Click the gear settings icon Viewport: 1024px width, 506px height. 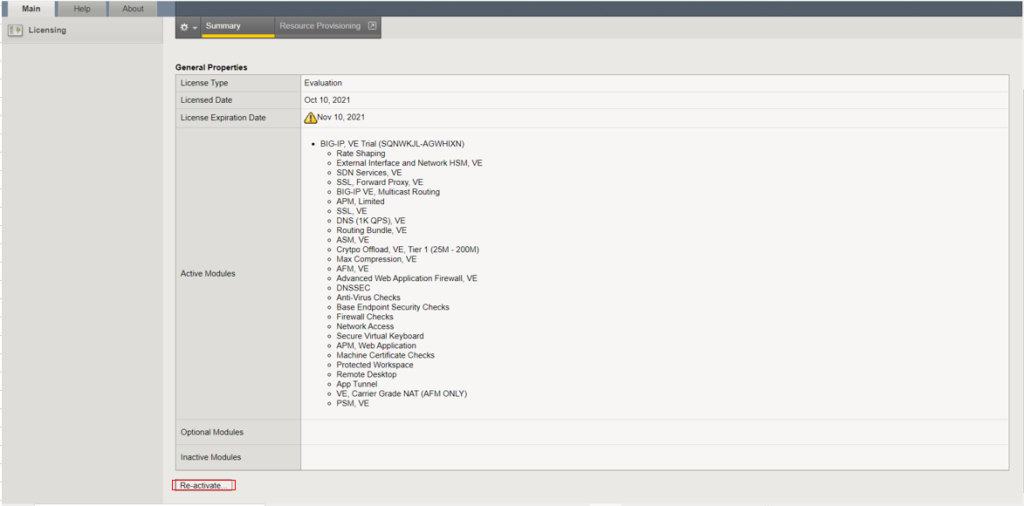pyautogui.click(x=184, y=27)
